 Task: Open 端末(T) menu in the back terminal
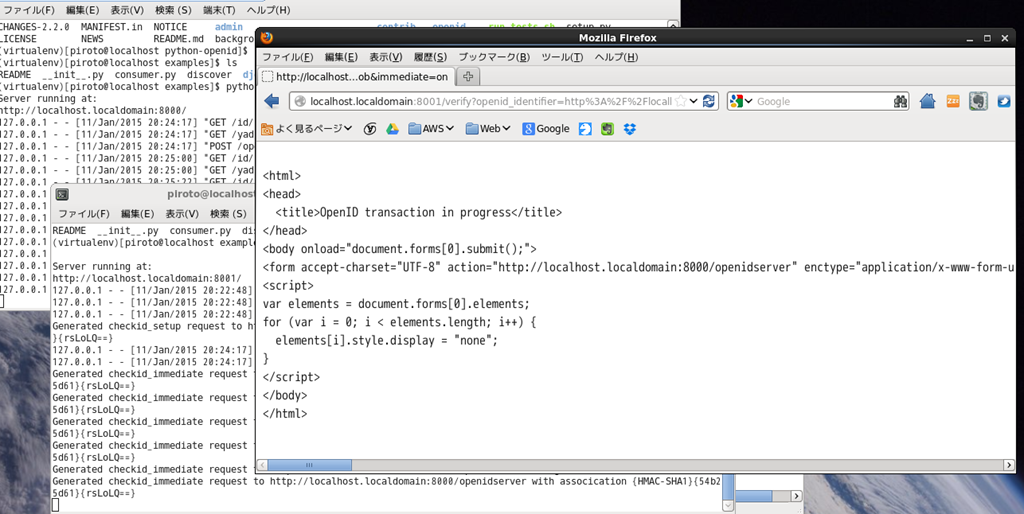point(220,10)
